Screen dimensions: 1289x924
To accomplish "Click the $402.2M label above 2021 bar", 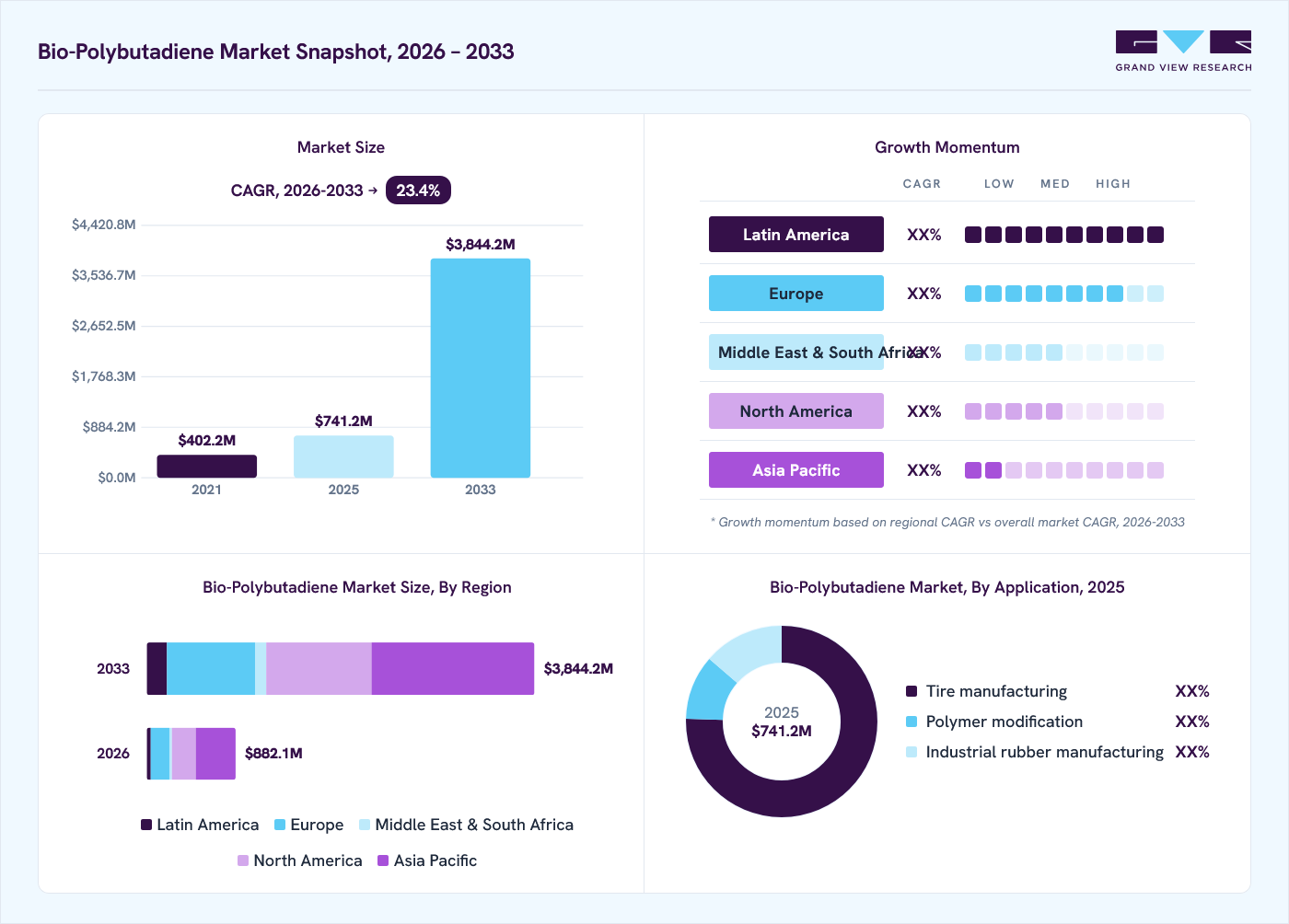I will coord(207,441).
